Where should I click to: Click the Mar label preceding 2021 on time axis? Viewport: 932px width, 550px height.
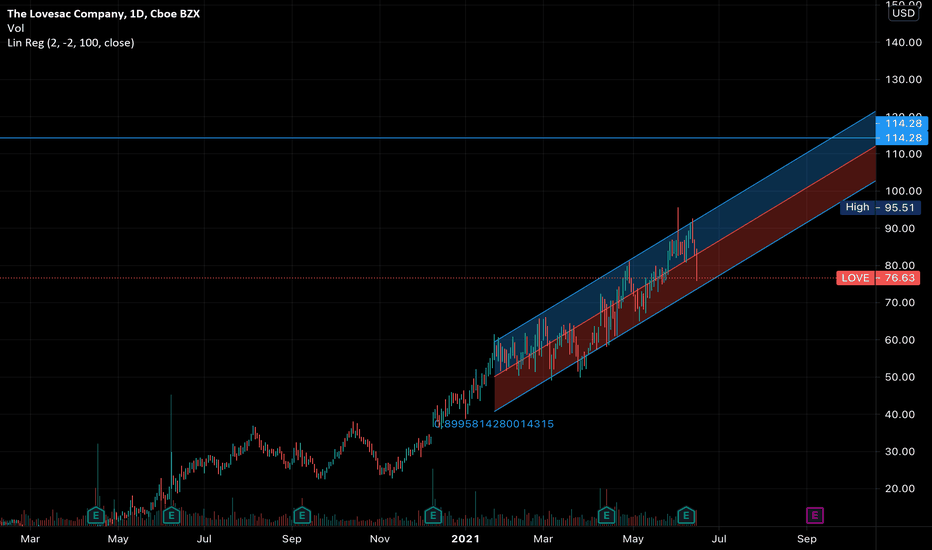click(x=30, y=539)
